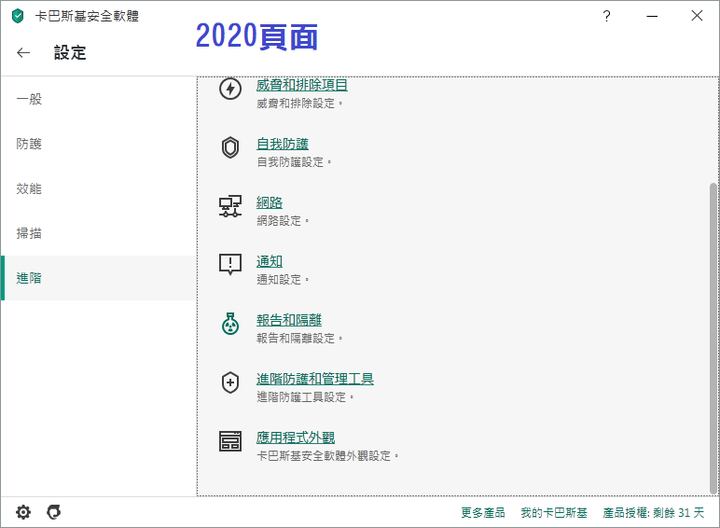Click the 更多產品 link in the footer
The image size is (720, 528).
483,512
